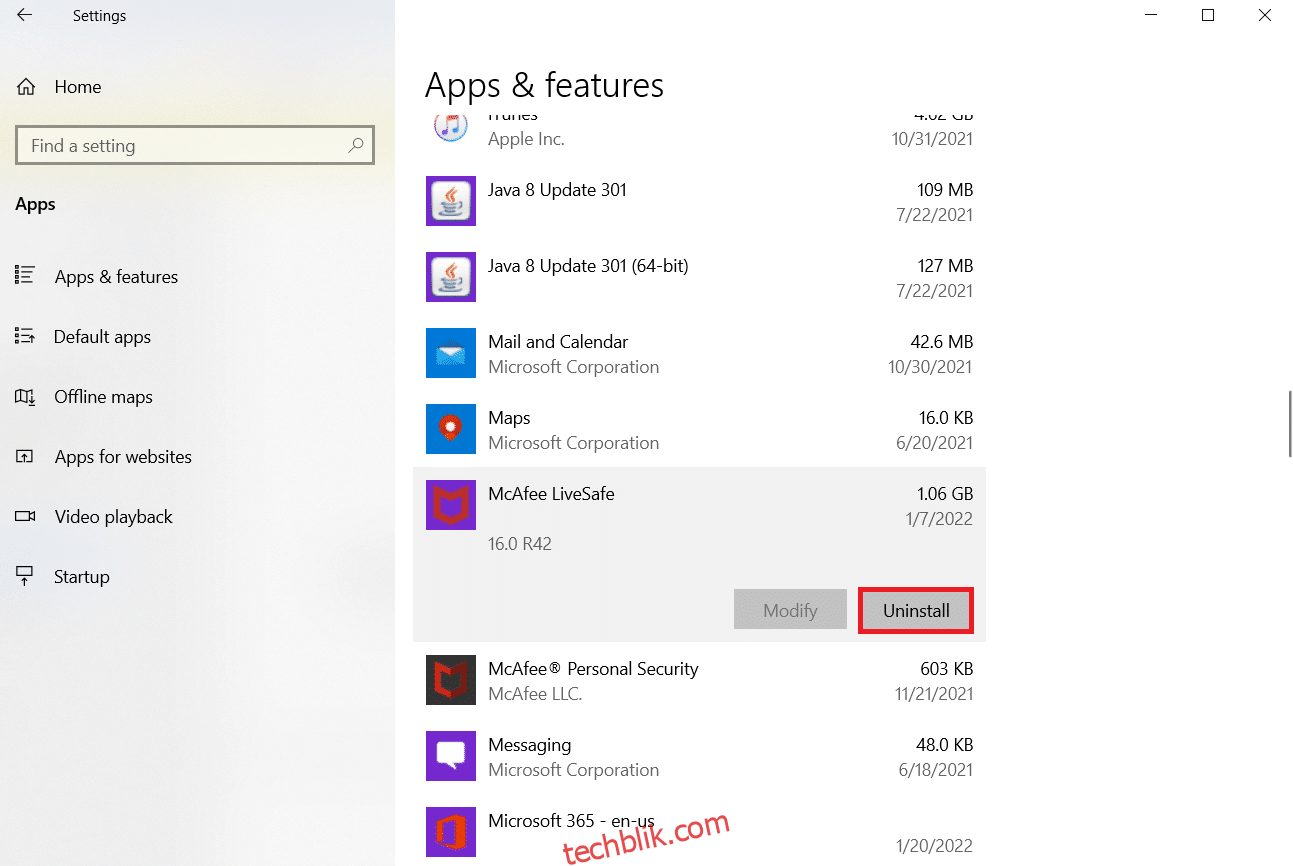Viewport: 1293px width, 866px height.
Task: Click the 127 MB size value
Action: [x=945, y=266]
